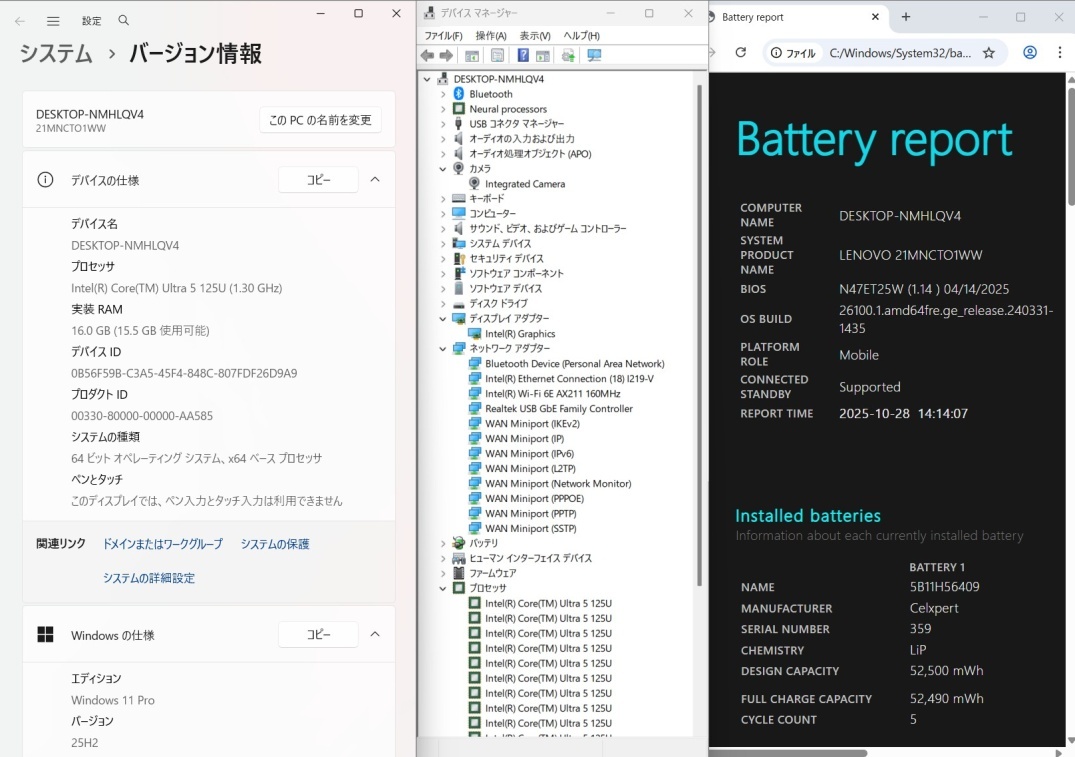1075x757 pixels.
Task: Open the Chrome profile icon
Action: click(x=1030, y=53)
